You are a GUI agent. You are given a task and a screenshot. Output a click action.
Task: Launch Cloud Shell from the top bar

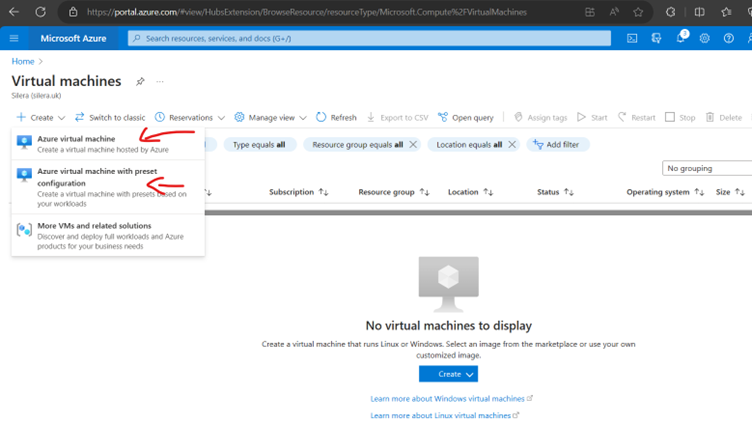(x=632, y=38)
